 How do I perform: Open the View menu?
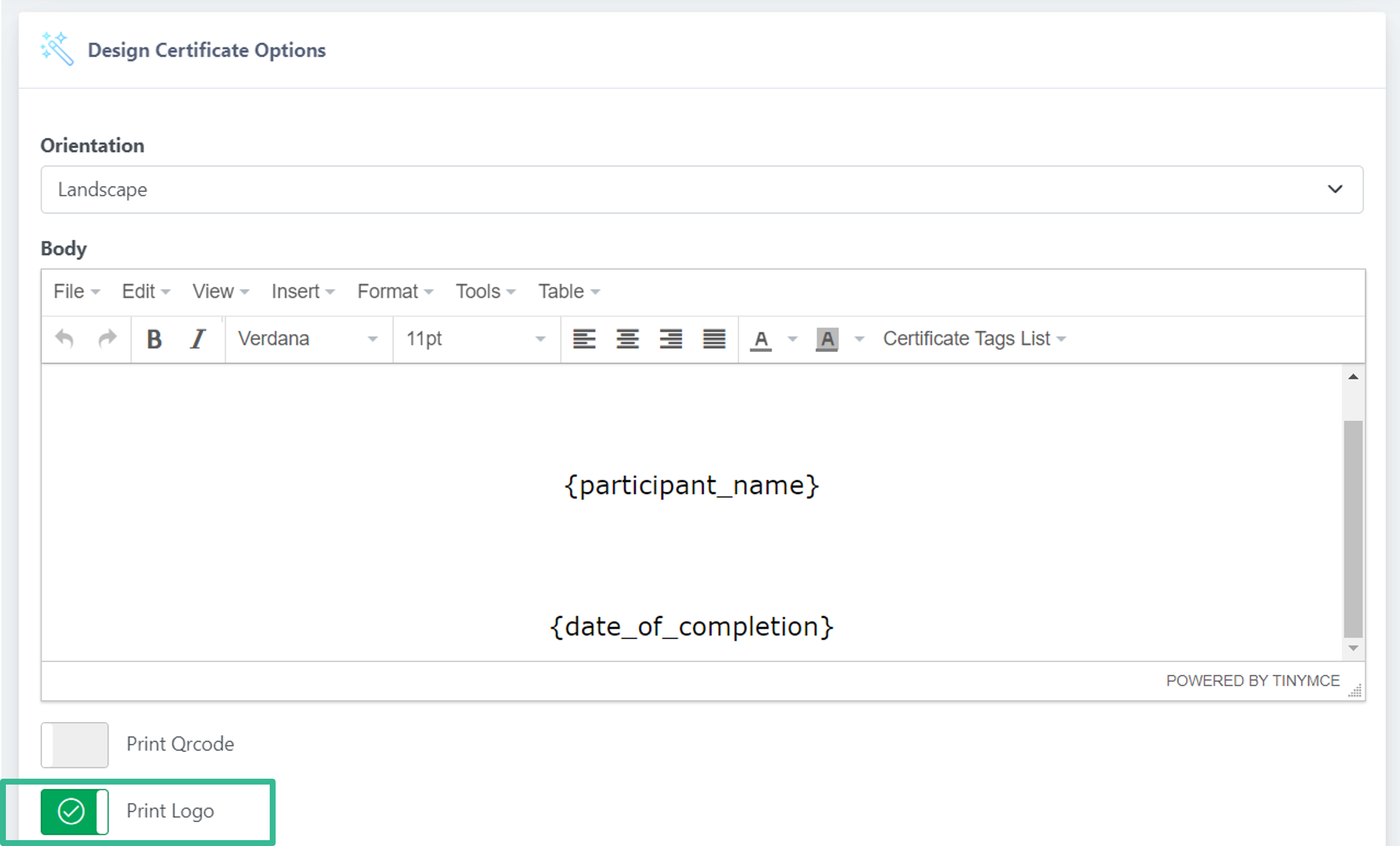coord(220,292)
